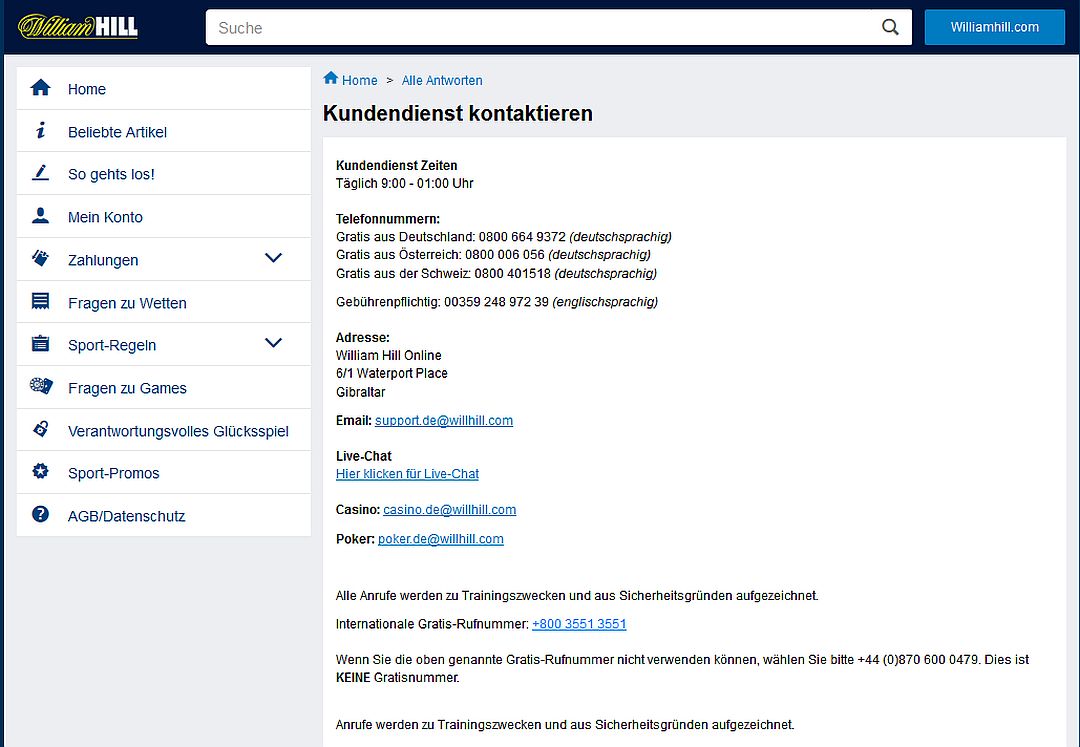
Task: Open Beliebte Artikel menu item
Action: (x=164, y=131)
